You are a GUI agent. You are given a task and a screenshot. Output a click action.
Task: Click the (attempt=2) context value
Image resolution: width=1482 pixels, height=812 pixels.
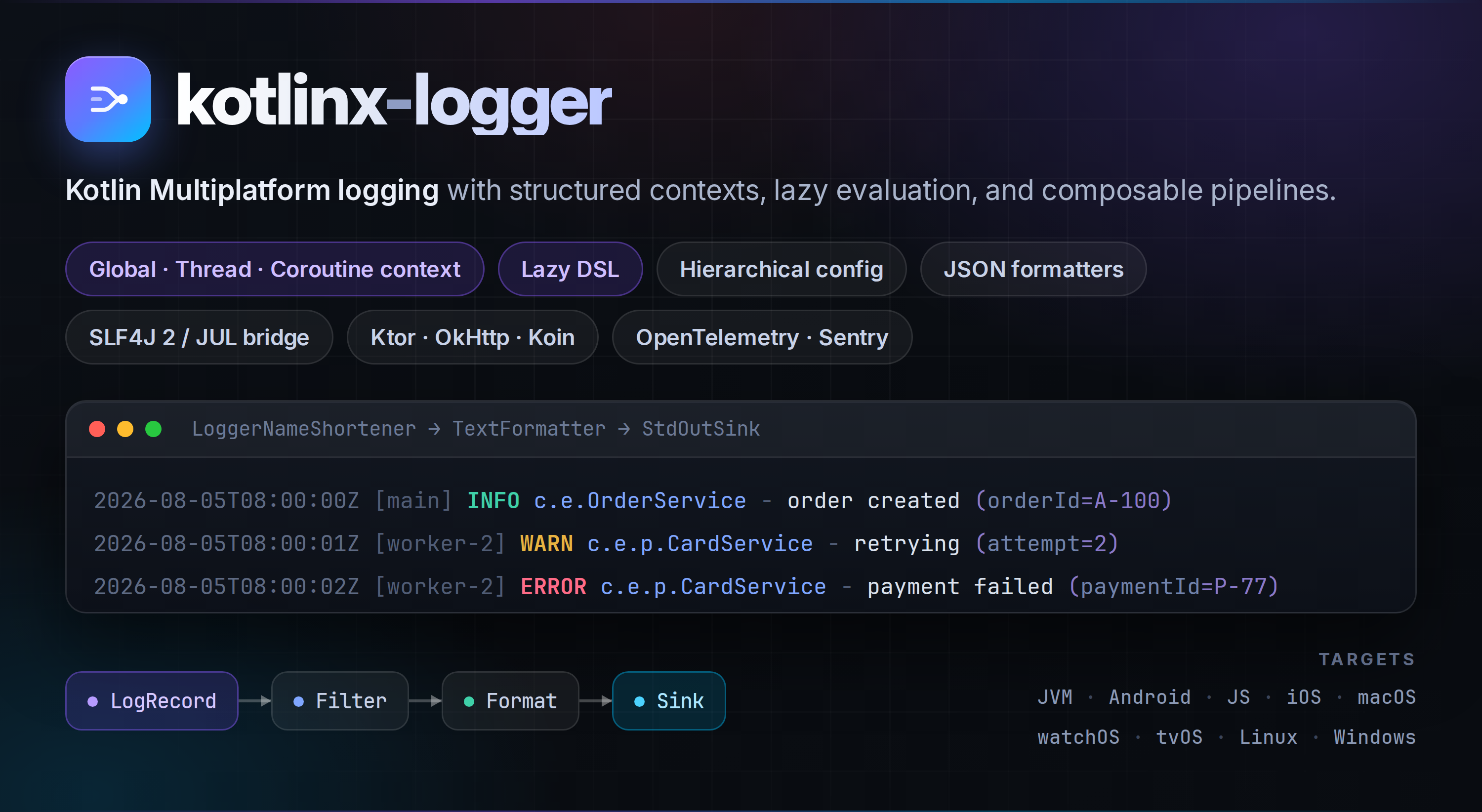(1046, 543)
